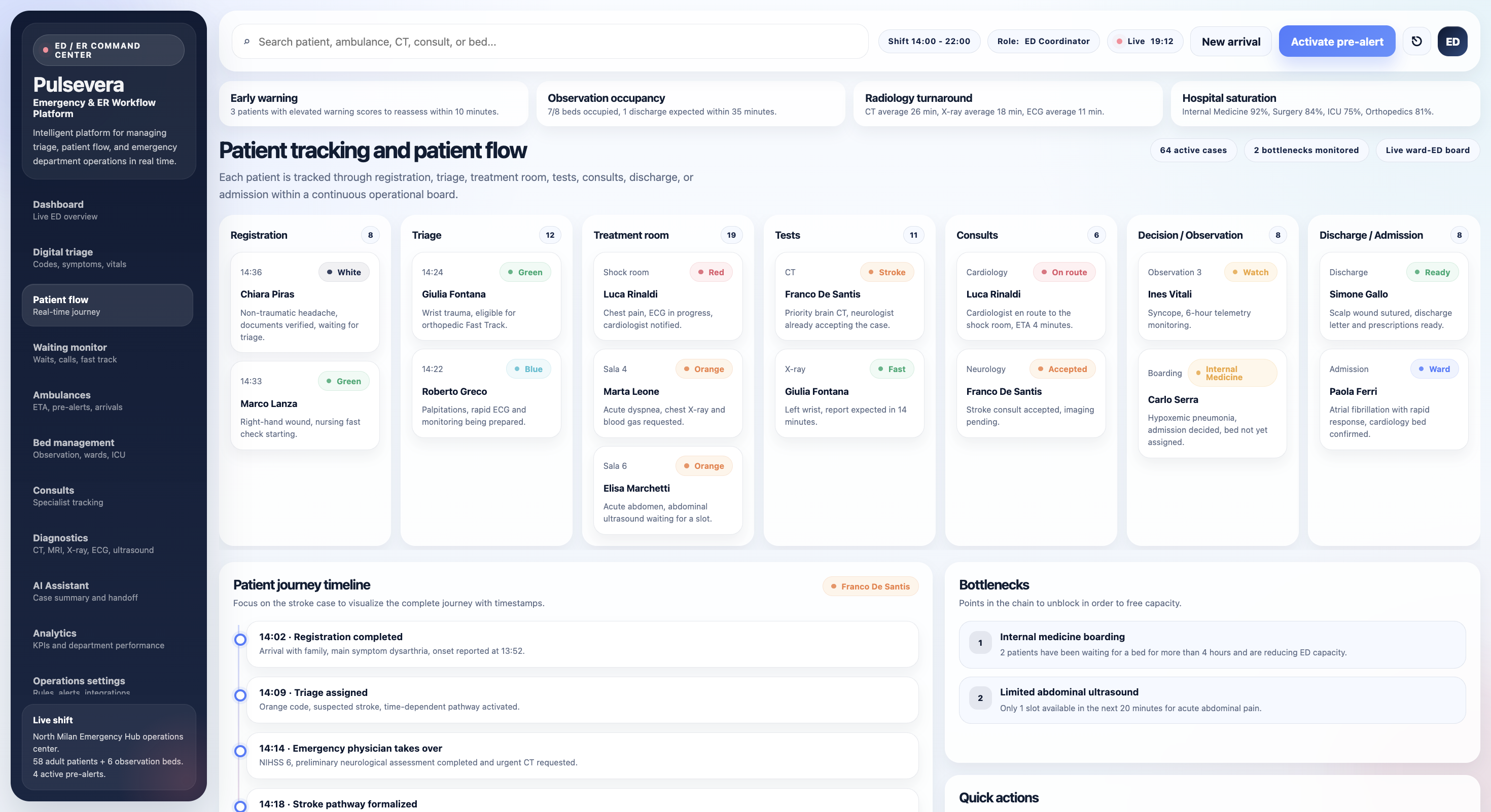Click the refresh history icon button
This screenshot has height=812, width=1491.
click(x=1416, y=41)
